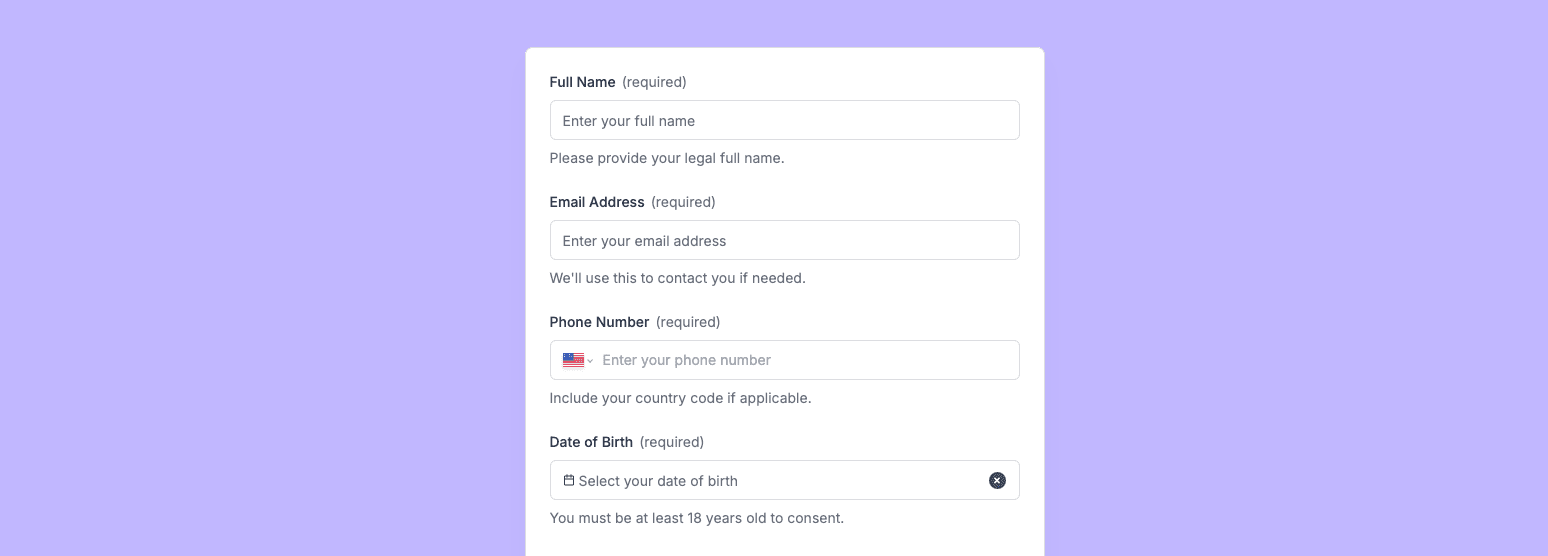Click the US flag country icon
The height and width of the screenshot is (556, 1548).
573,360
